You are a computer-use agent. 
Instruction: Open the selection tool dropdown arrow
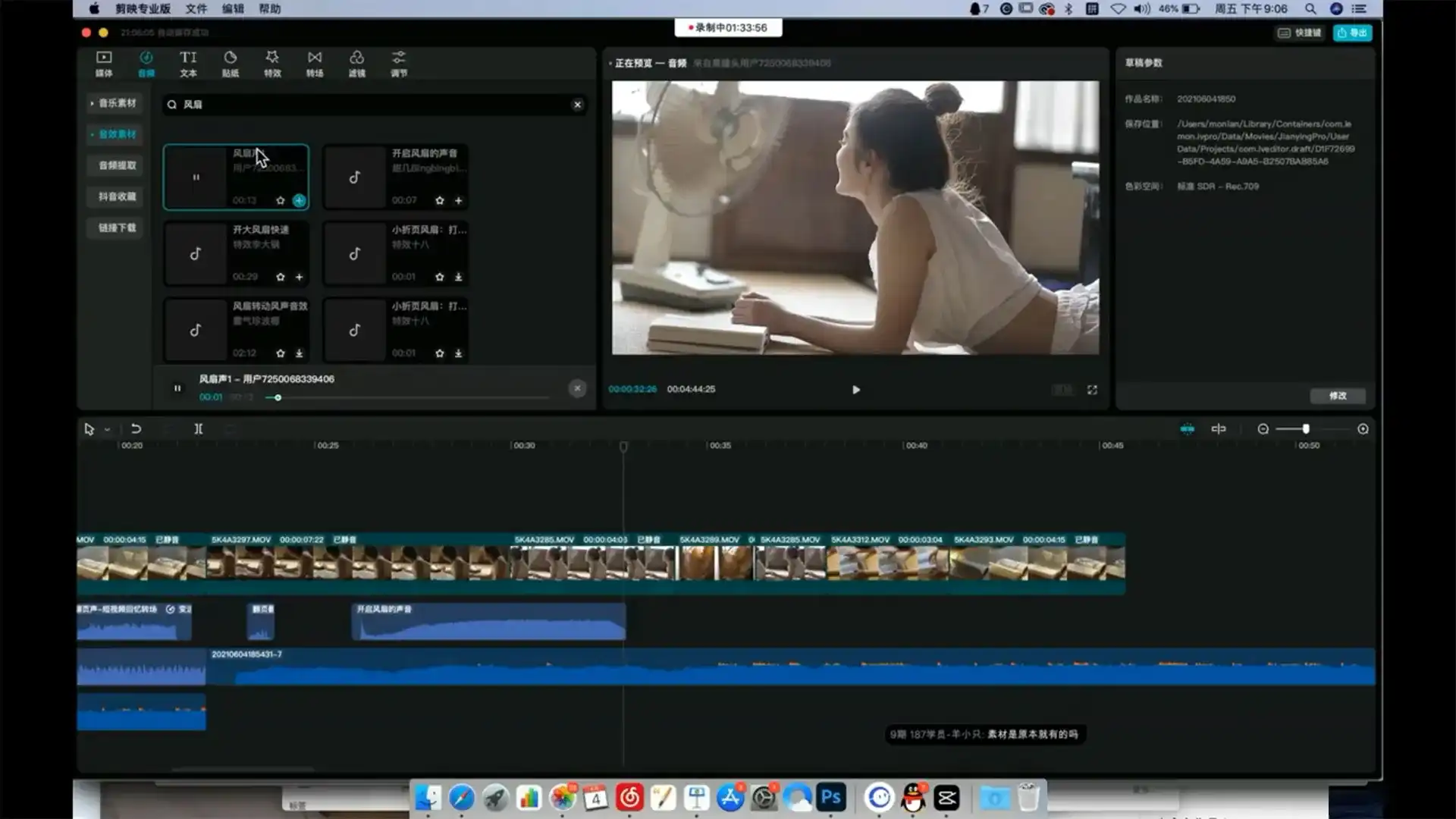point(108,430)
